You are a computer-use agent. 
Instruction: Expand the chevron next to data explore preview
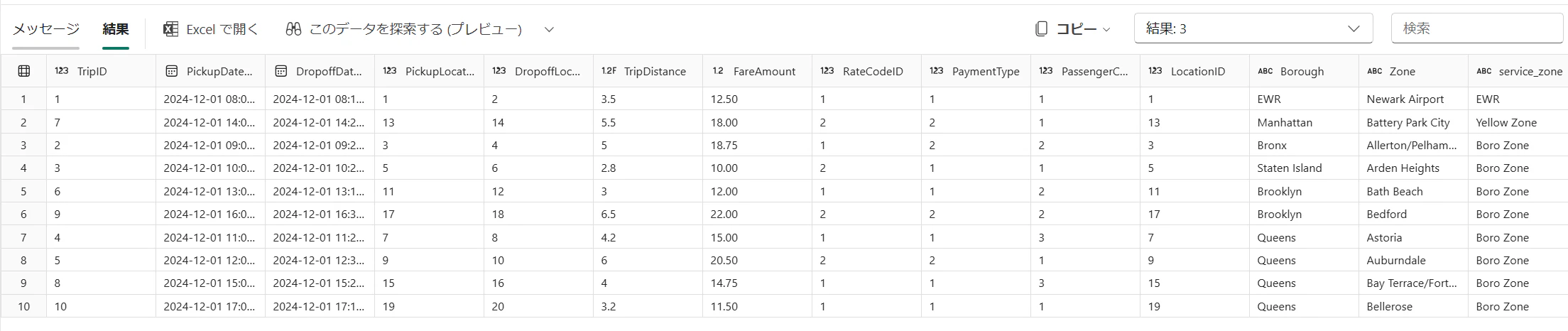548,30
